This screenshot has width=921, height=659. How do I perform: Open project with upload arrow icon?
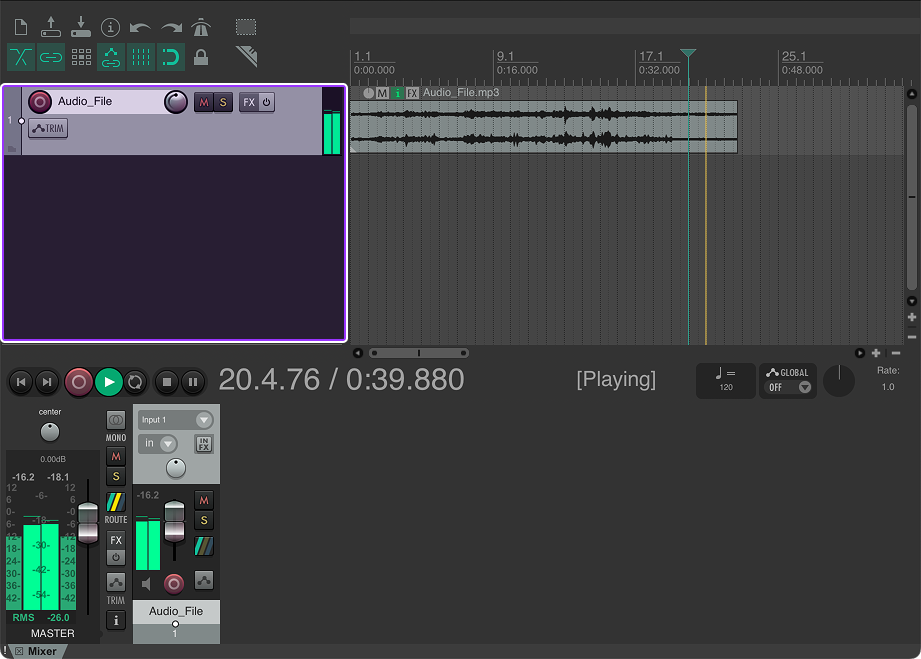(51, 27)
